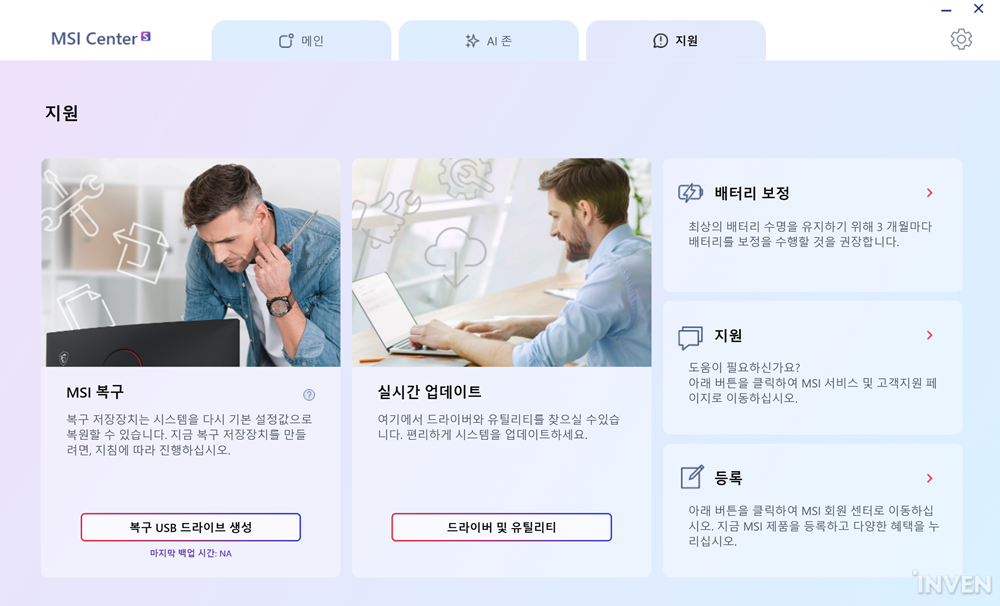Expand the 지원 card chevron arrow
The height and width of the screenshot is (606, 1000).
click(929, 335)
